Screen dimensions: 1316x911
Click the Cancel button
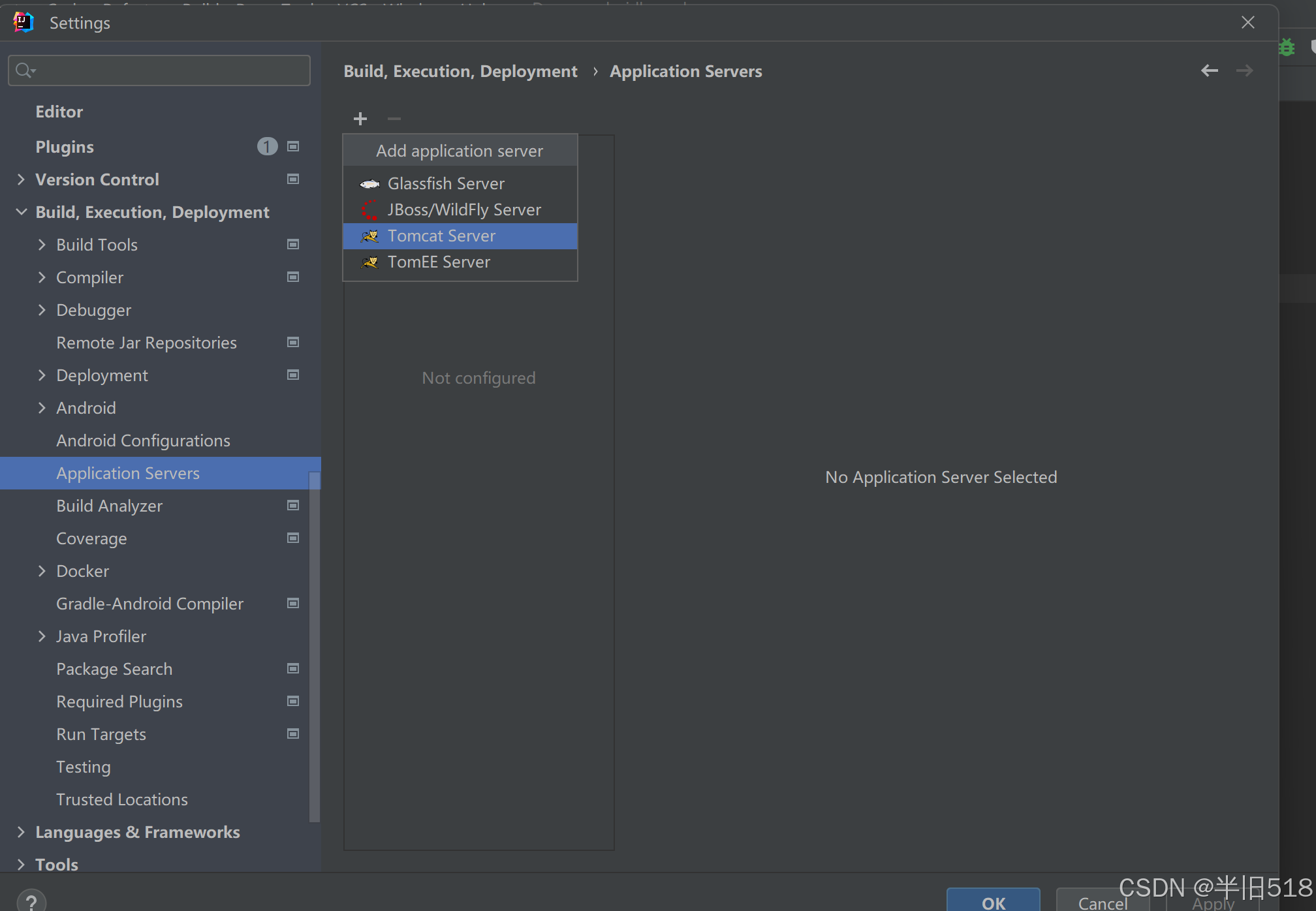coord(1103,901)
